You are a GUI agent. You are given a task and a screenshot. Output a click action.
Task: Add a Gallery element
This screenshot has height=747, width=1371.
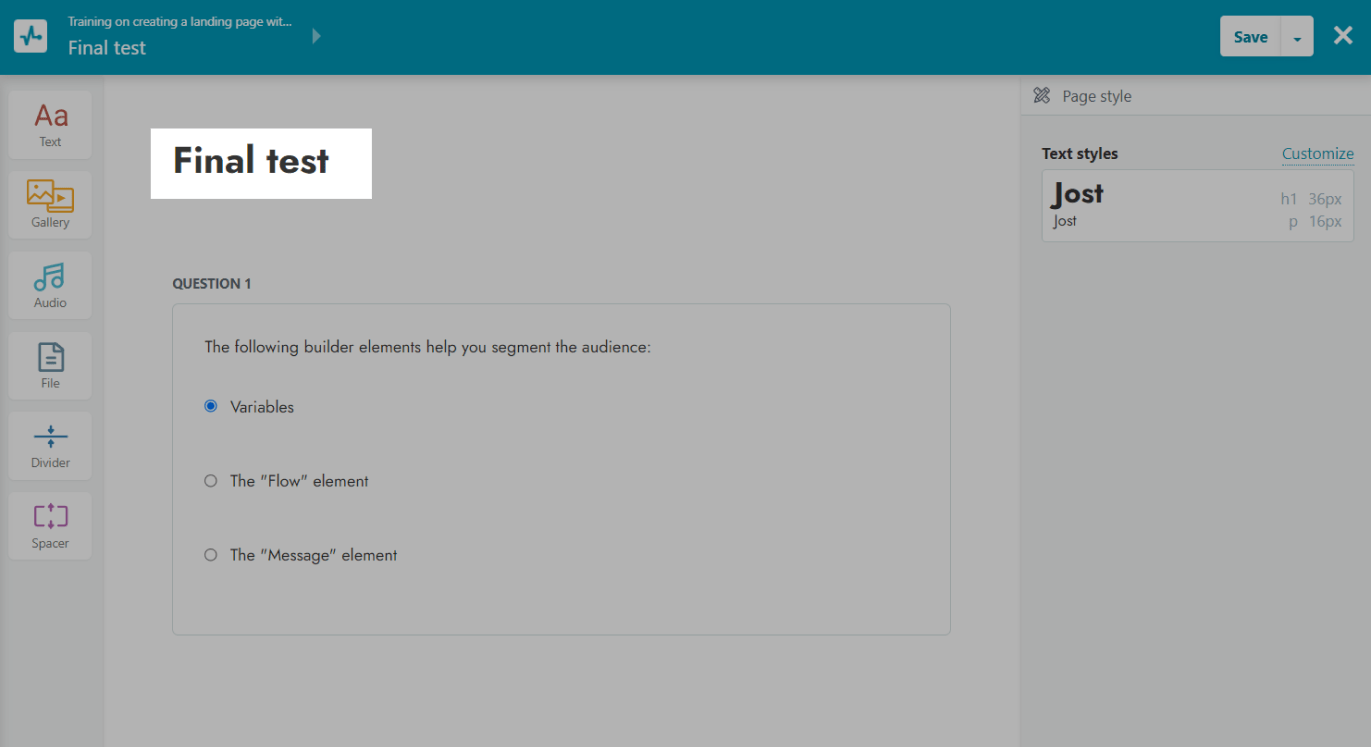(x=50, y=205)
